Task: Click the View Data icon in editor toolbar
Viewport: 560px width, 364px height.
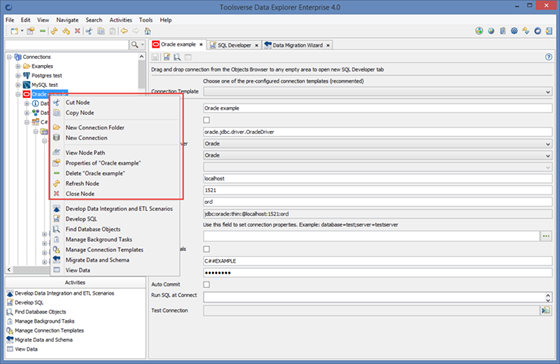Action: 188,57
